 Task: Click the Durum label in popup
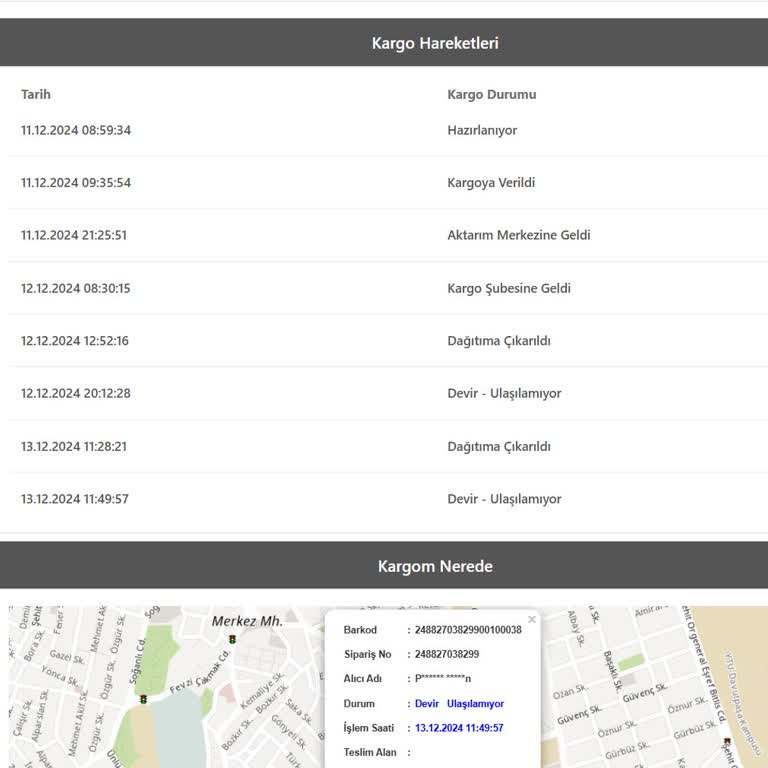coord(359,704)
